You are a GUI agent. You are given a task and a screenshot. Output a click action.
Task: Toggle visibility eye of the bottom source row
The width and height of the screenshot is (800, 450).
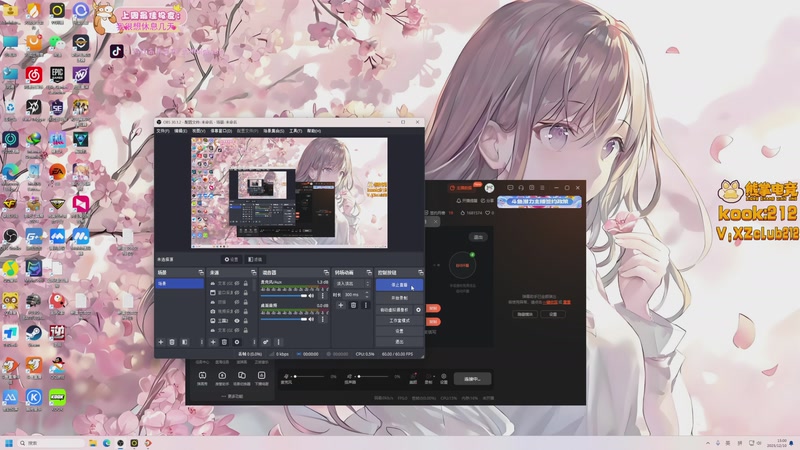click(237, 330)
